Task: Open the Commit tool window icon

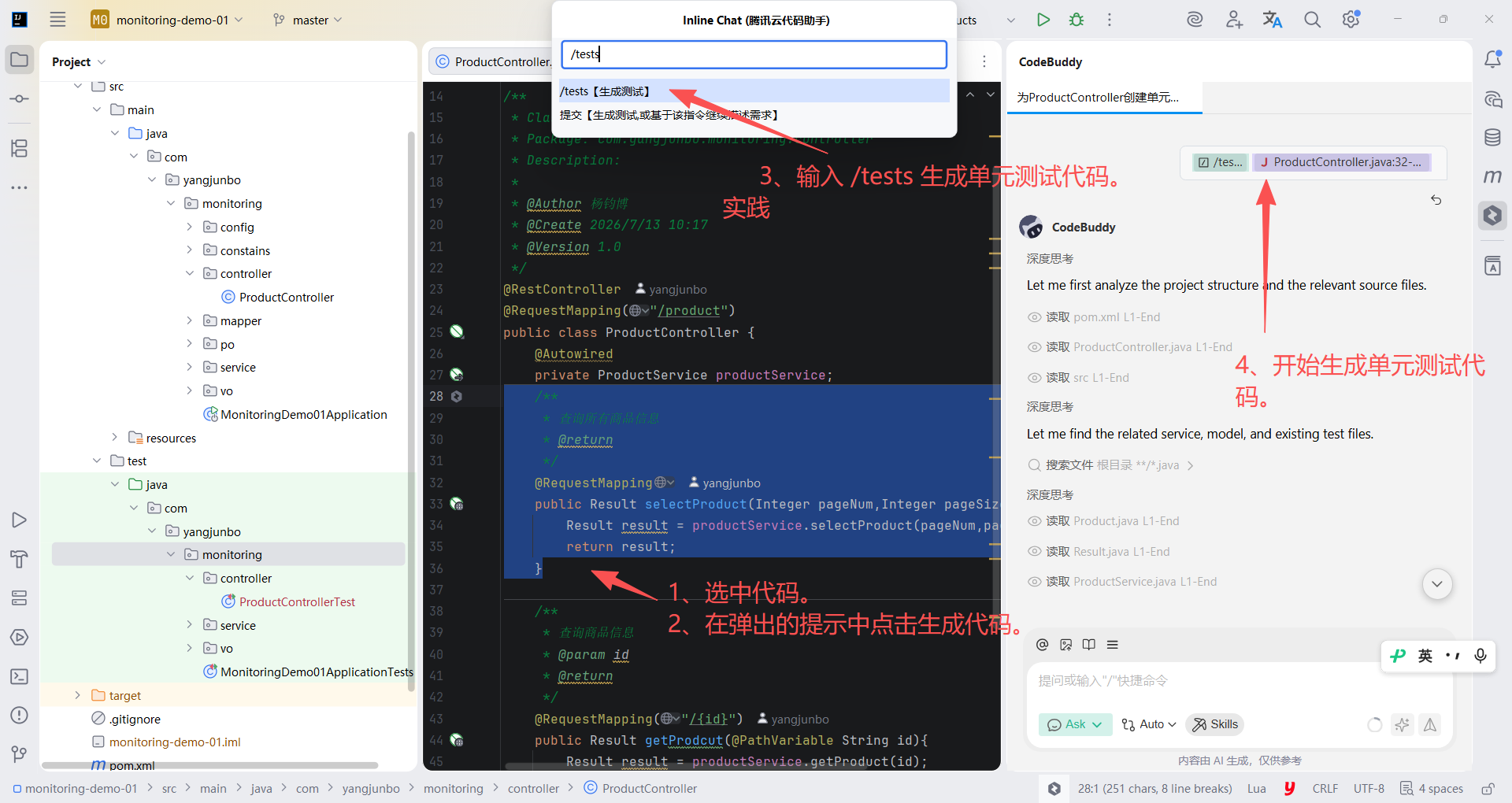Action: point(20,99)
